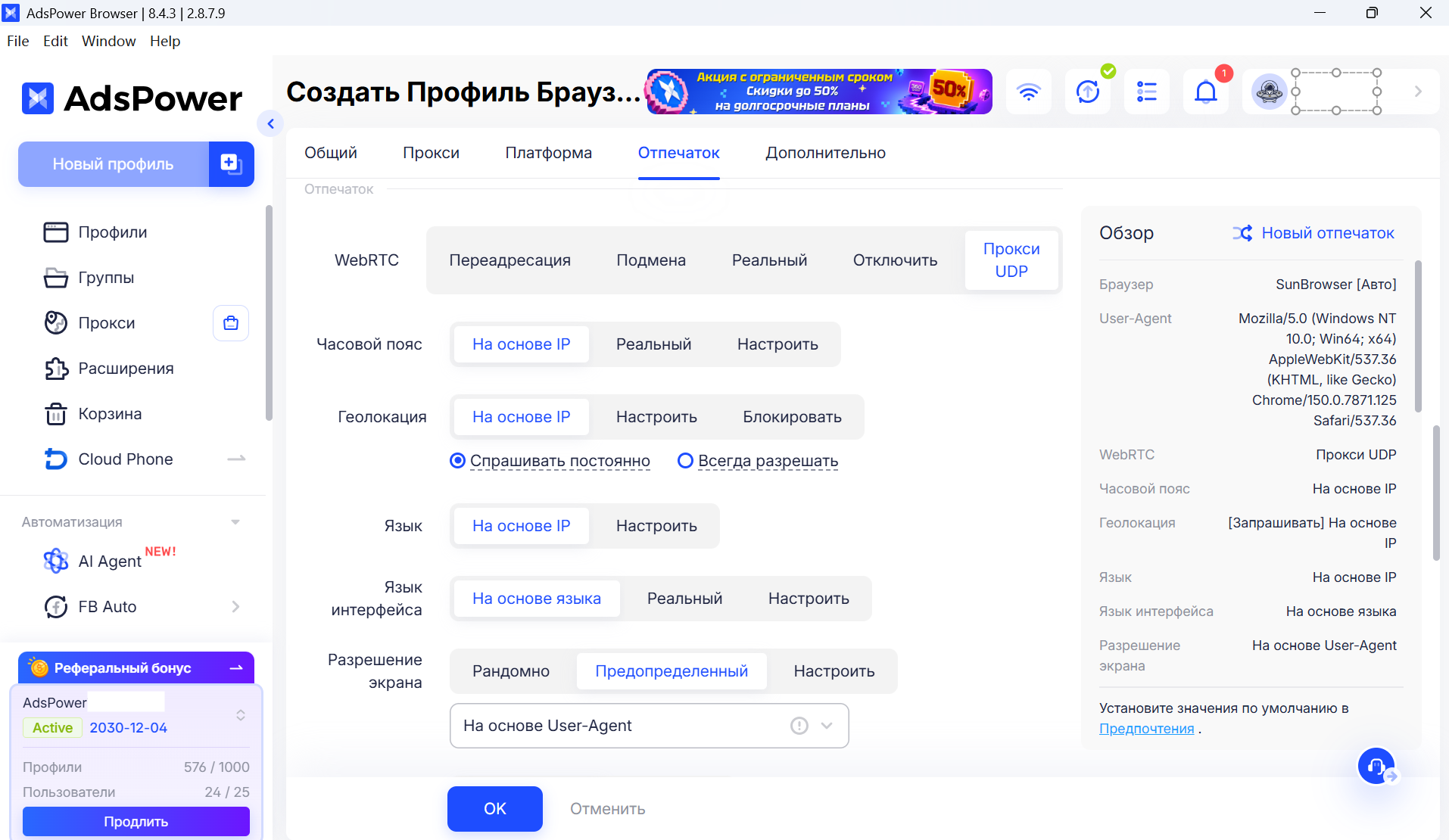Set WebRTC to Реальный

769,260
